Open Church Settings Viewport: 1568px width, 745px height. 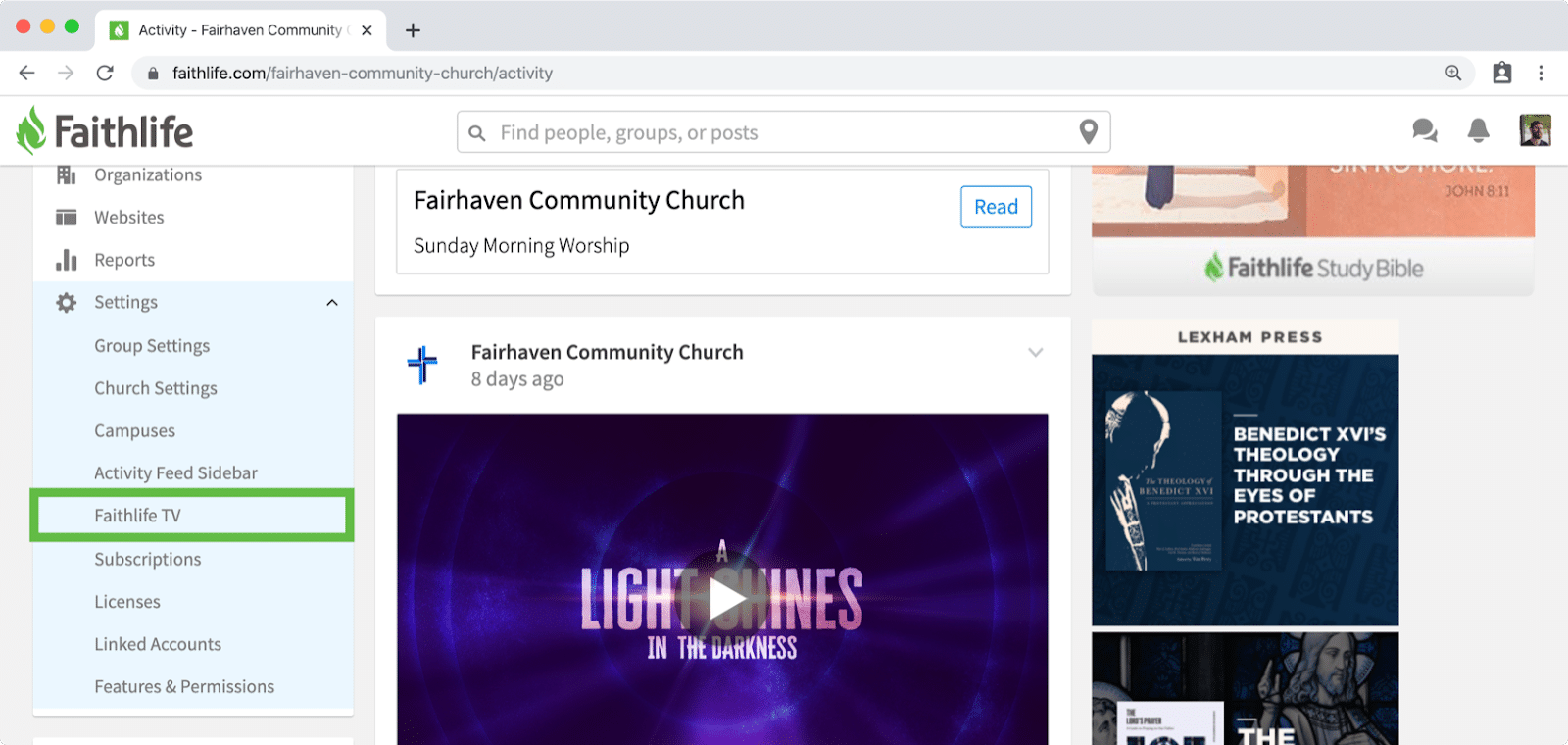click(x=156, y=388)
